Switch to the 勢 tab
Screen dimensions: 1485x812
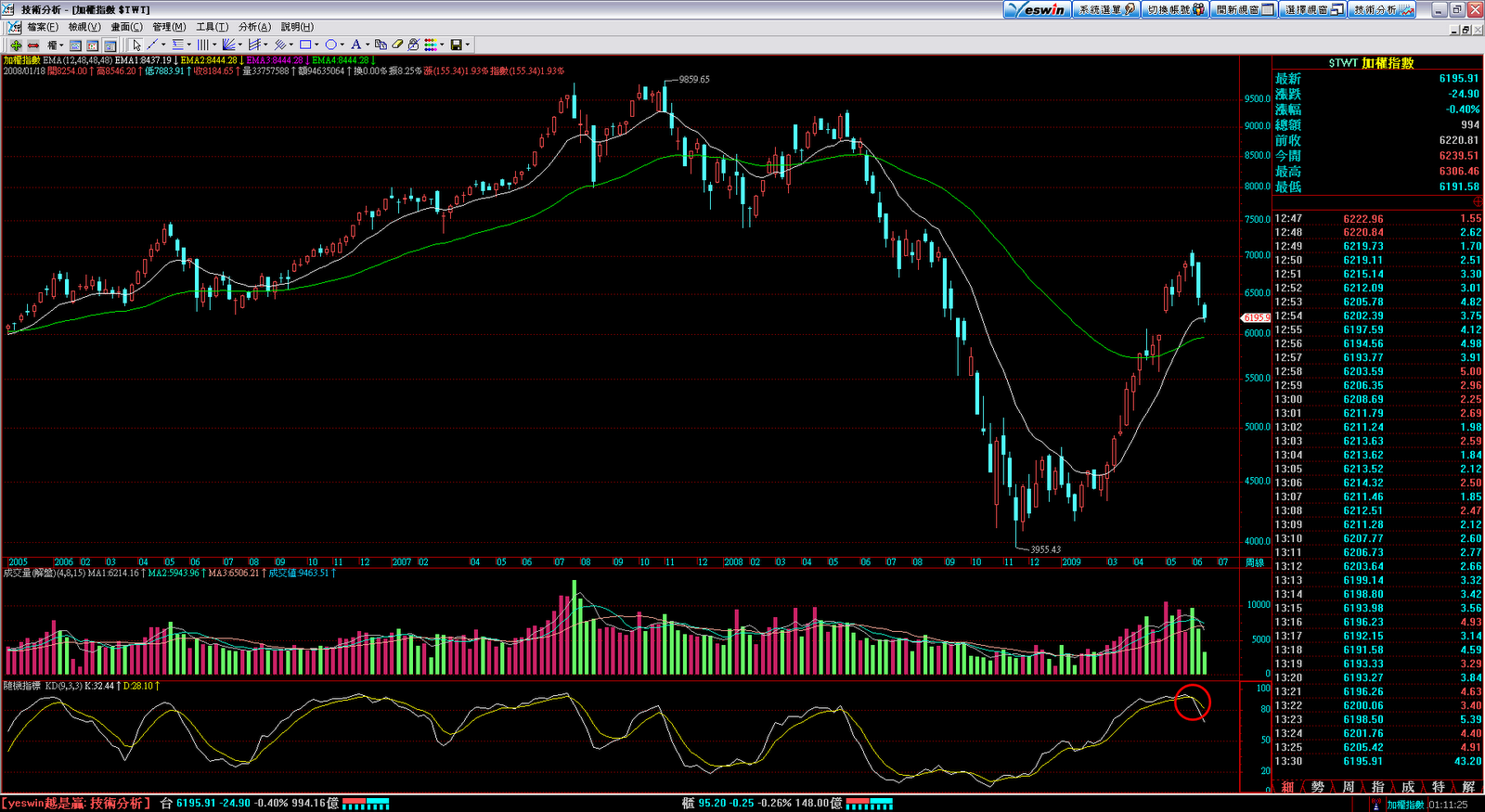pos(1318,787)
